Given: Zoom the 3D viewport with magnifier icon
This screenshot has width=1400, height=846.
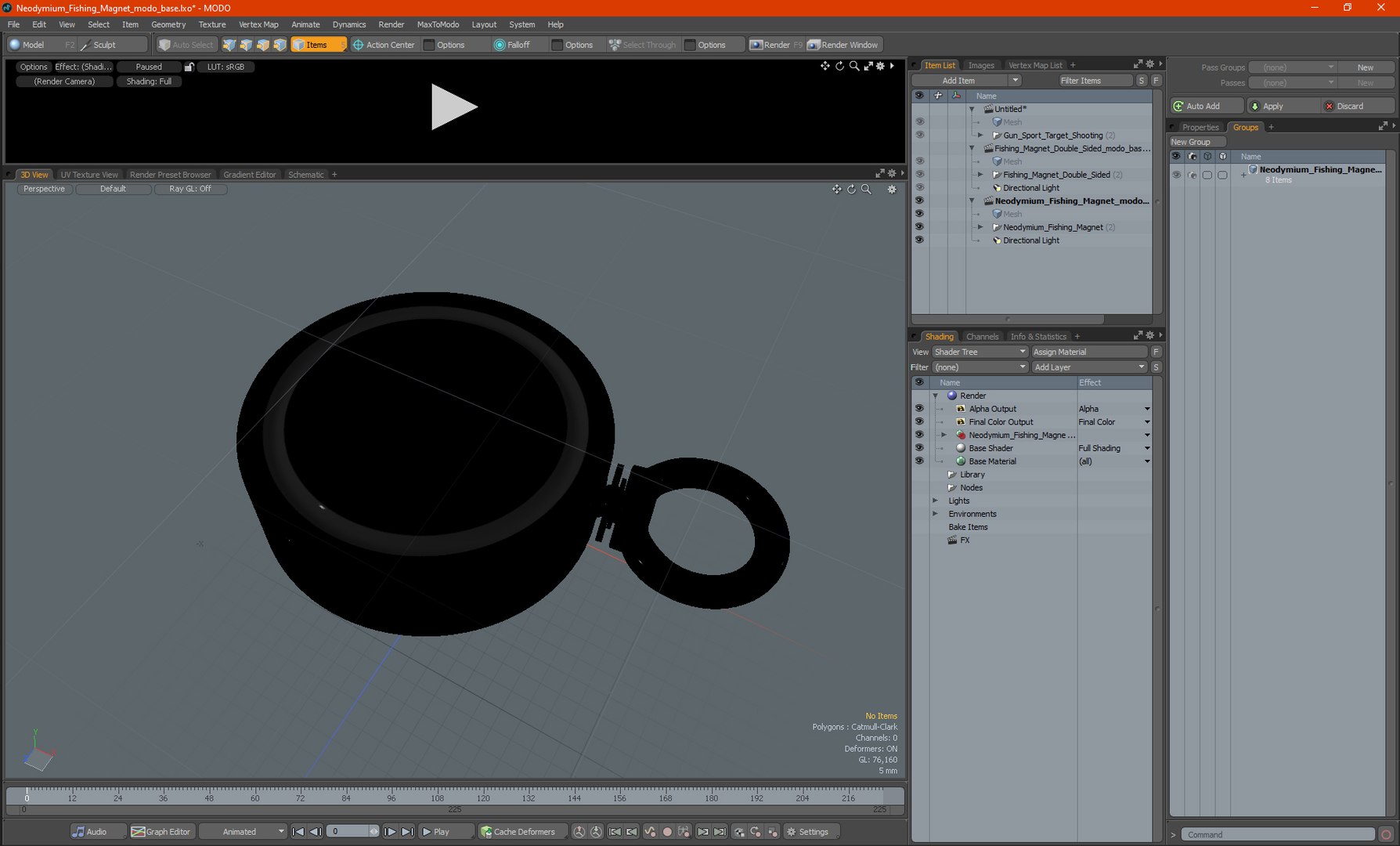Looking at the screenshot, I should click(x=866, y=189).
